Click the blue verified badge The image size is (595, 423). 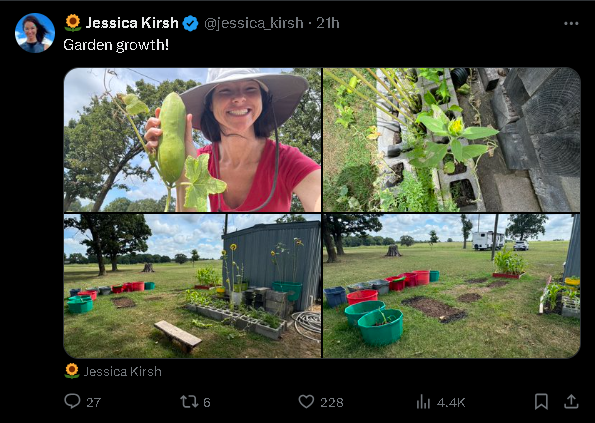190,24
